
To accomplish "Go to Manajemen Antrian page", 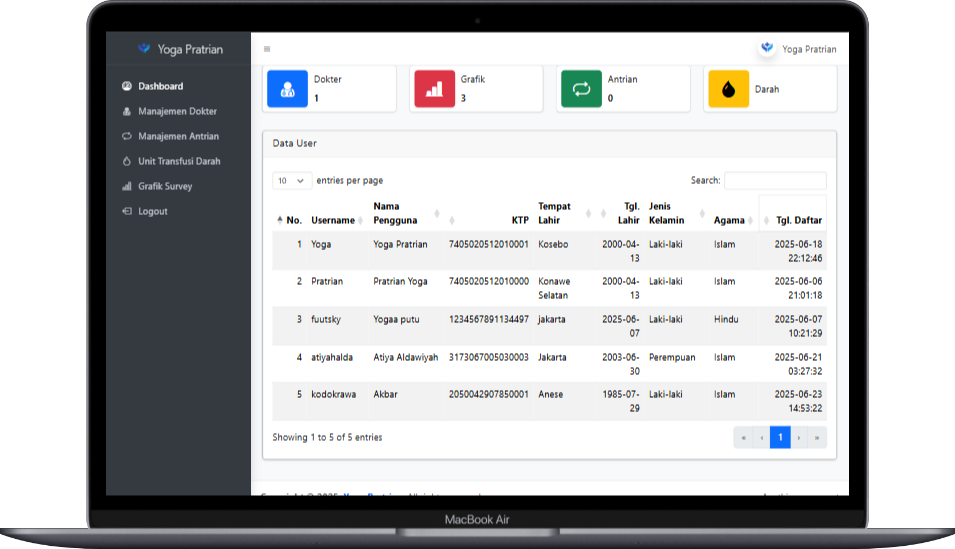I will [x=178, y=136].
